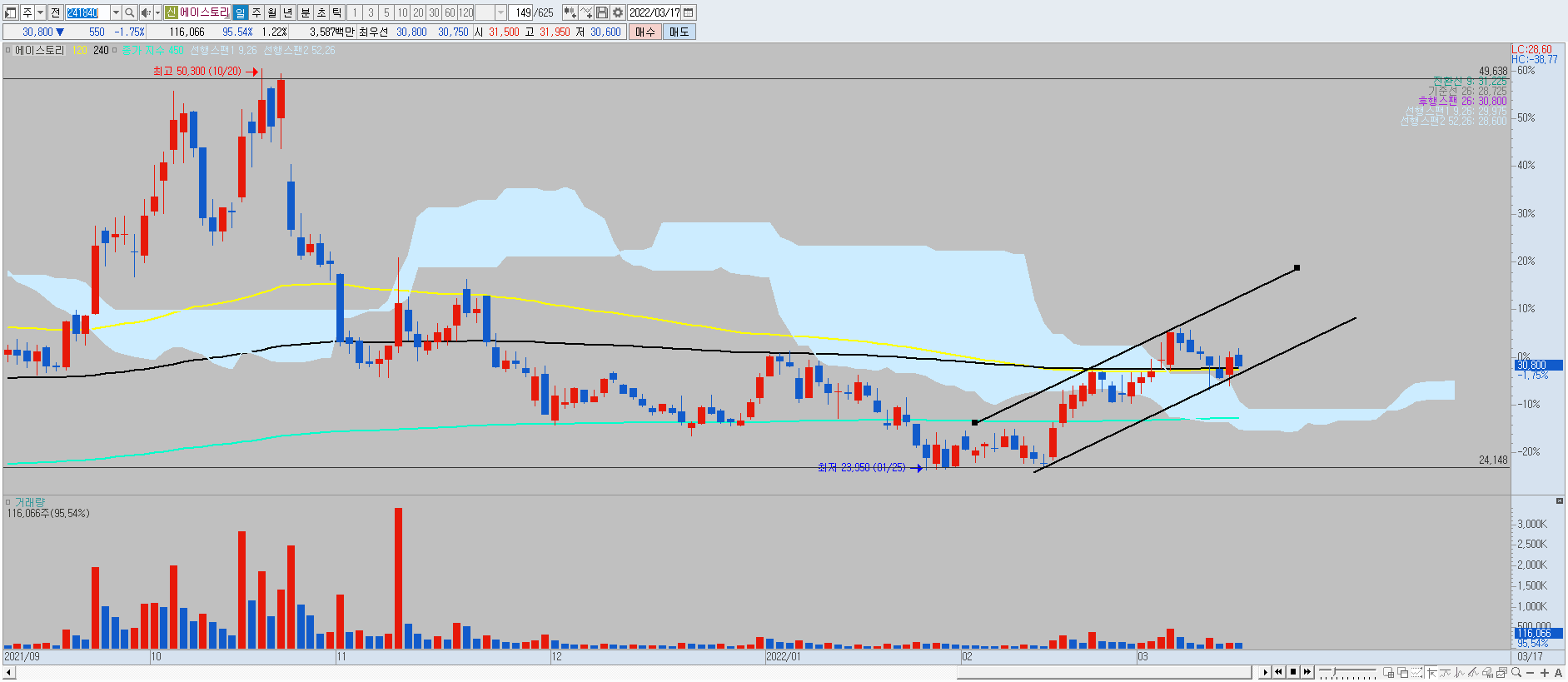Click the 매수 buy button
Viewport: 1568px width, 682px height.
pos(645,32)
